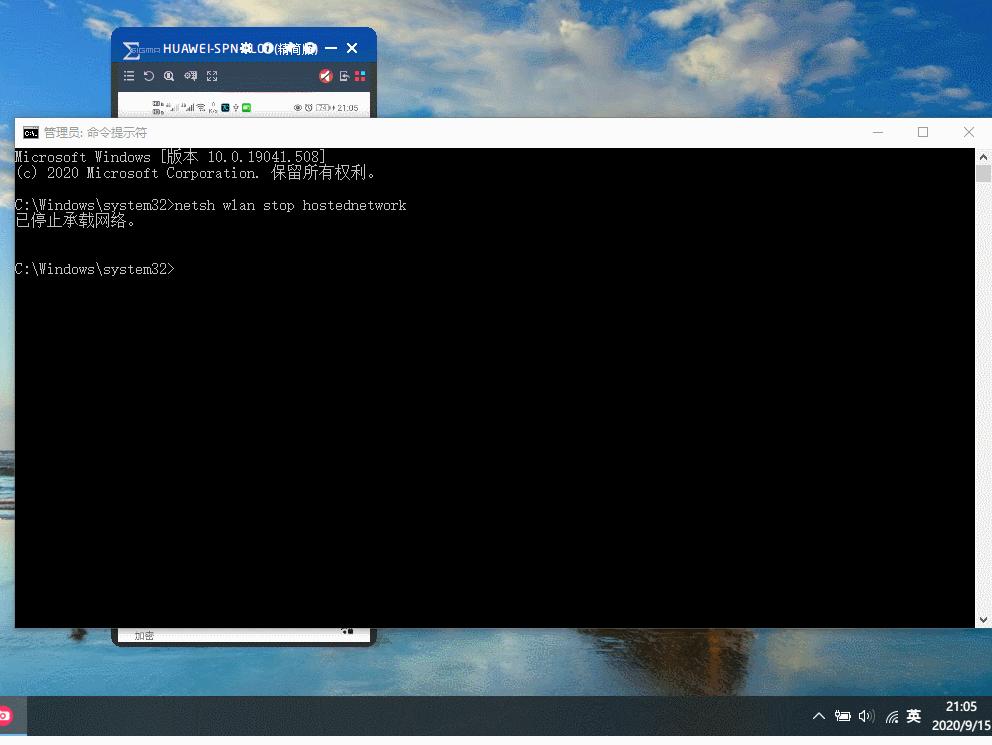The height and width of the screenshot is (745, 992).
Task: Toggle the red muted speaker icon
Action: 325,76
